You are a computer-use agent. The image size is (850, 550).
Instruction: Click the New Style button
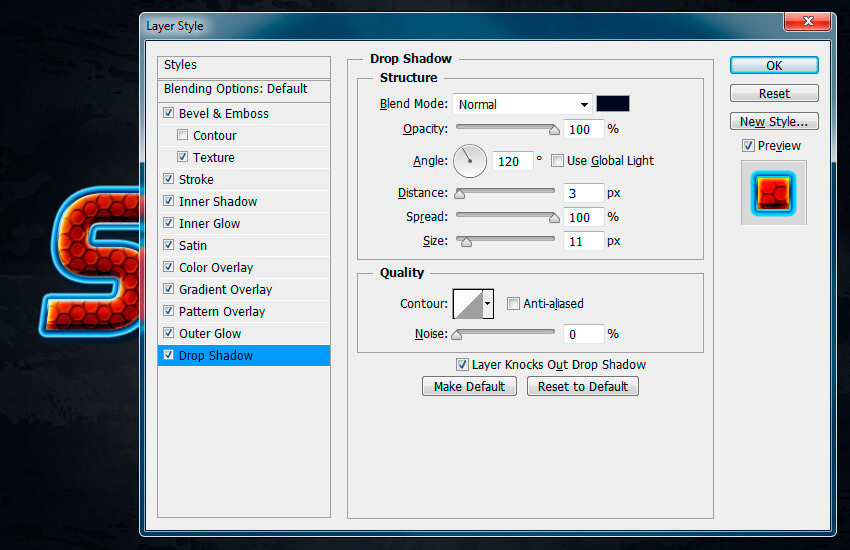click(x=774, y=121)
